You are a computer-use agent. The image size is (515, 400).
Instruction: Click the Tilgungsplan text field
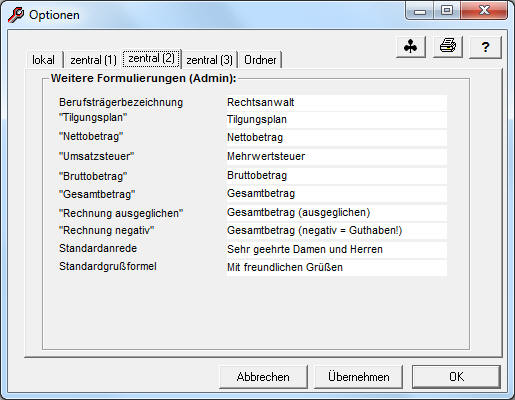[337, 120]
